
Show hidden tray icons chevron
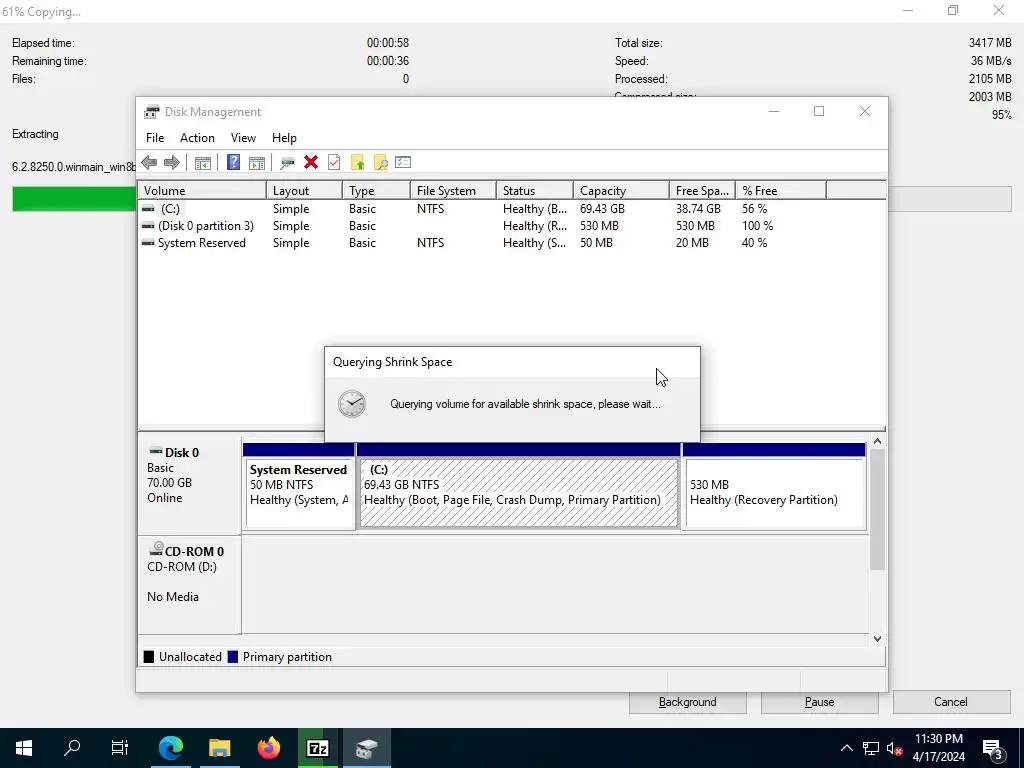coord(846,748)
